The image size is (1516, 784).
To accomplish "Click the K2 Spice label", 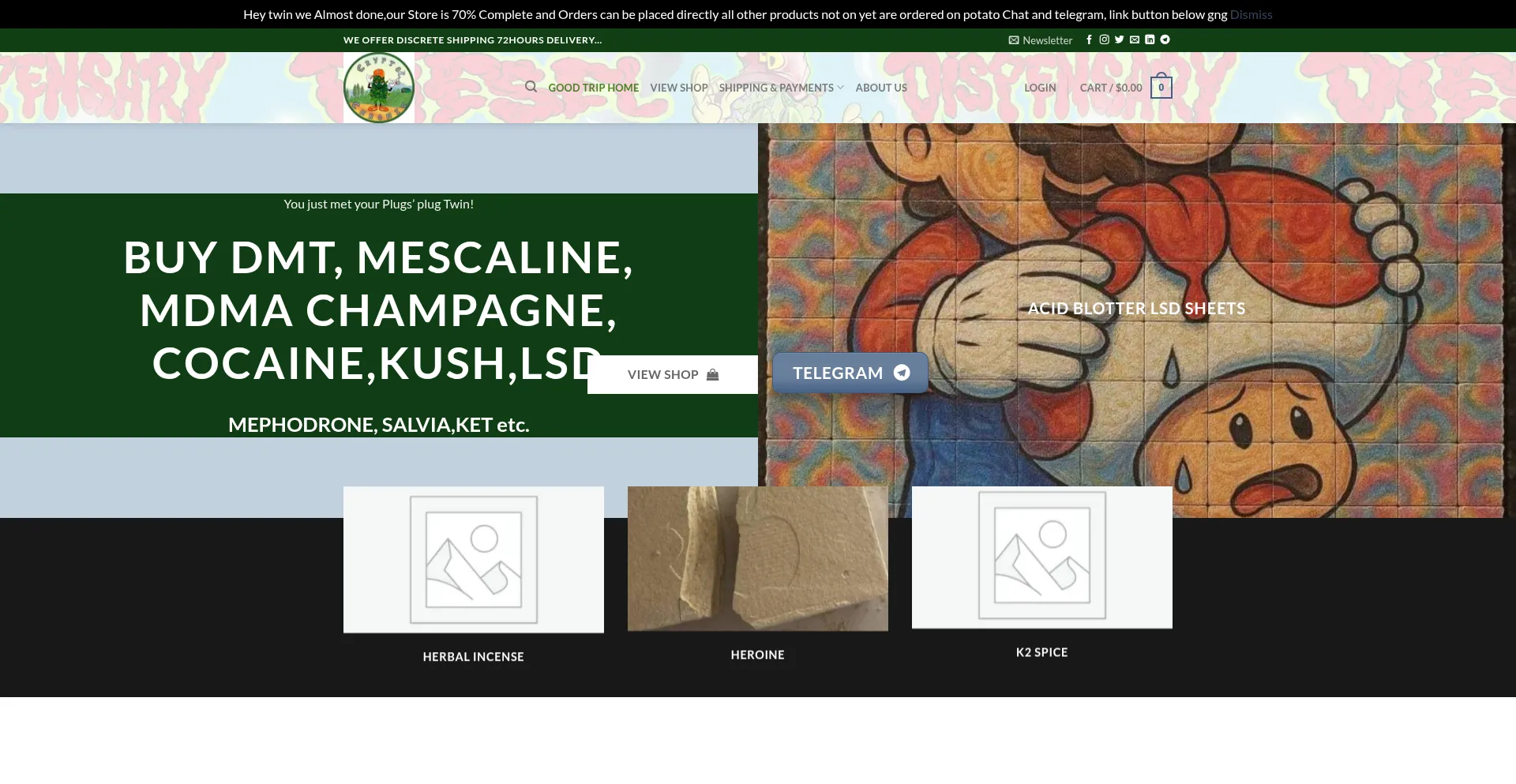I will pos(1042,652).
